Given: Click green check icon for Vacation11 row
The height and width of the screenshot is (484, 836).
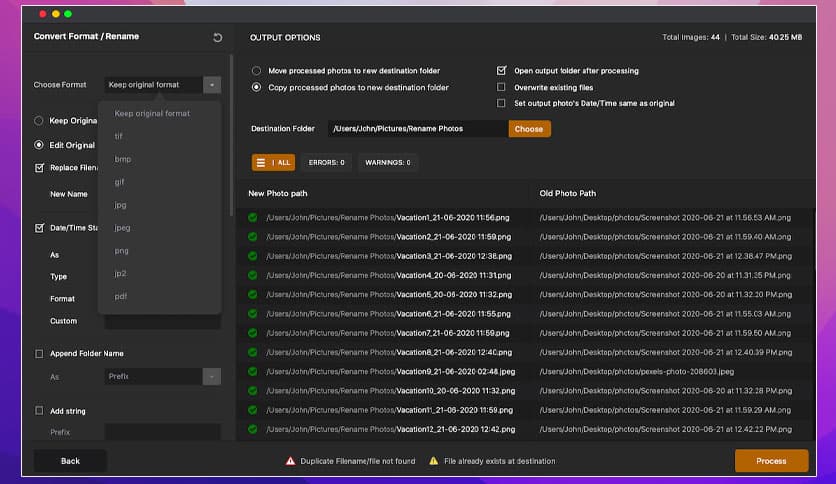Looking at the screenshot, I should (253, 410).
